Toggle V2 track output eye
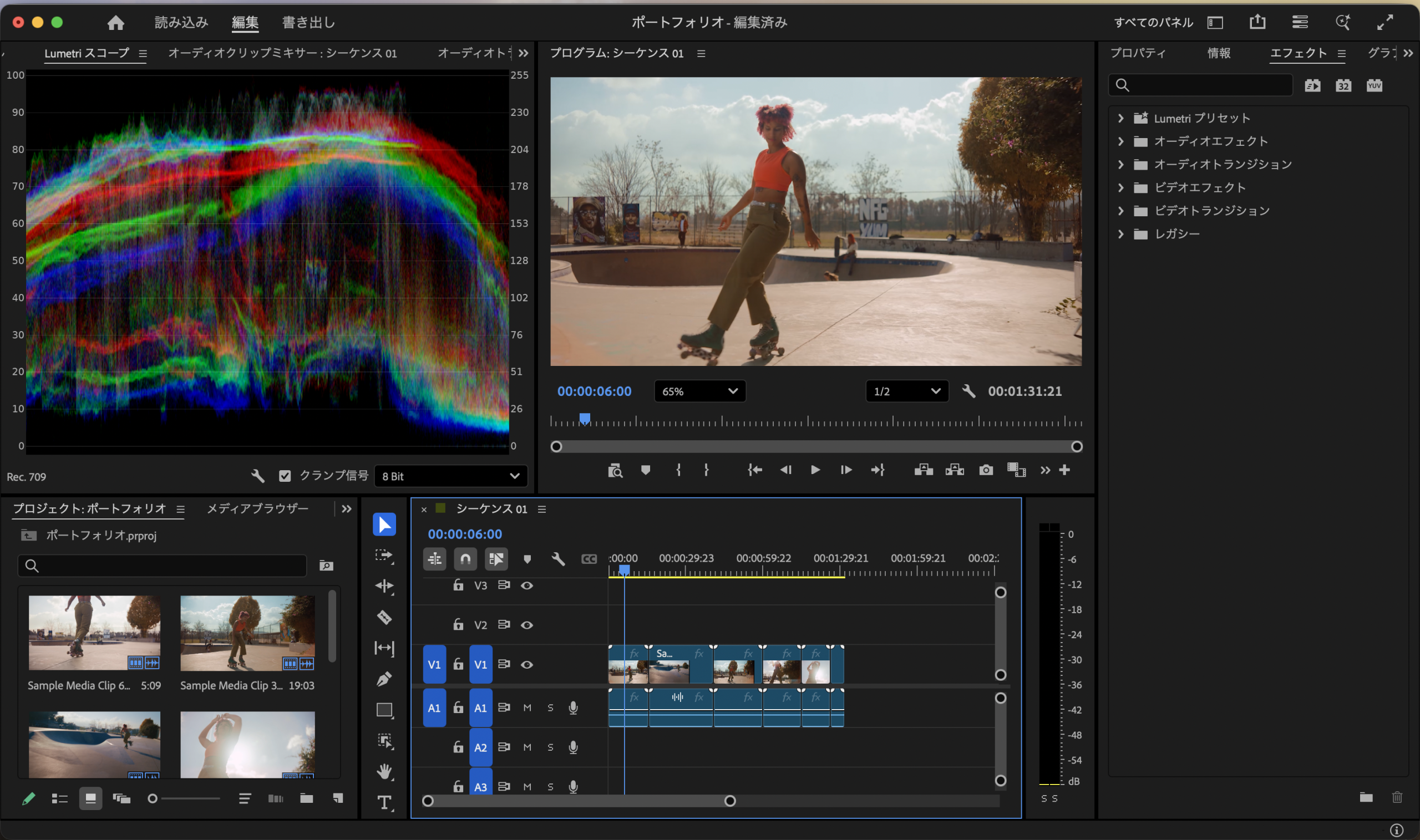Viewport: 1420px width, 840px height. [526, 625]
